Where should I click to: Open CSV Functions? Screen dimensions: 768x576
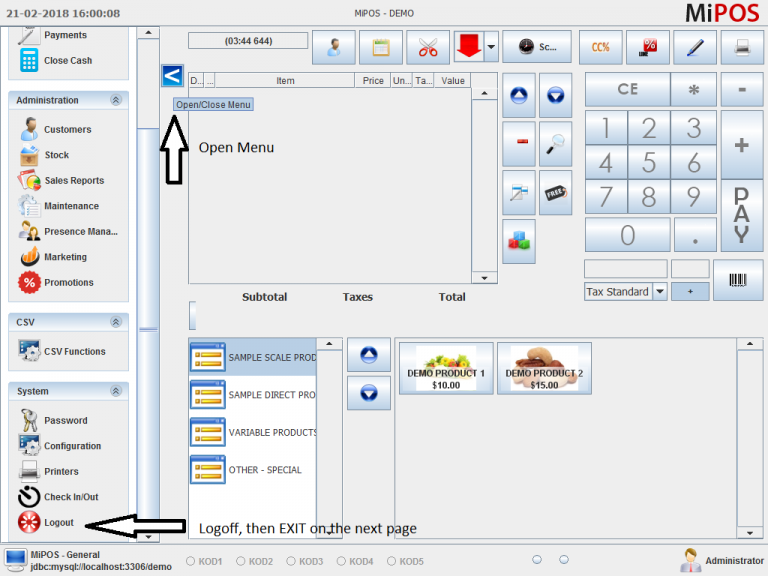(x=62, y=351)
